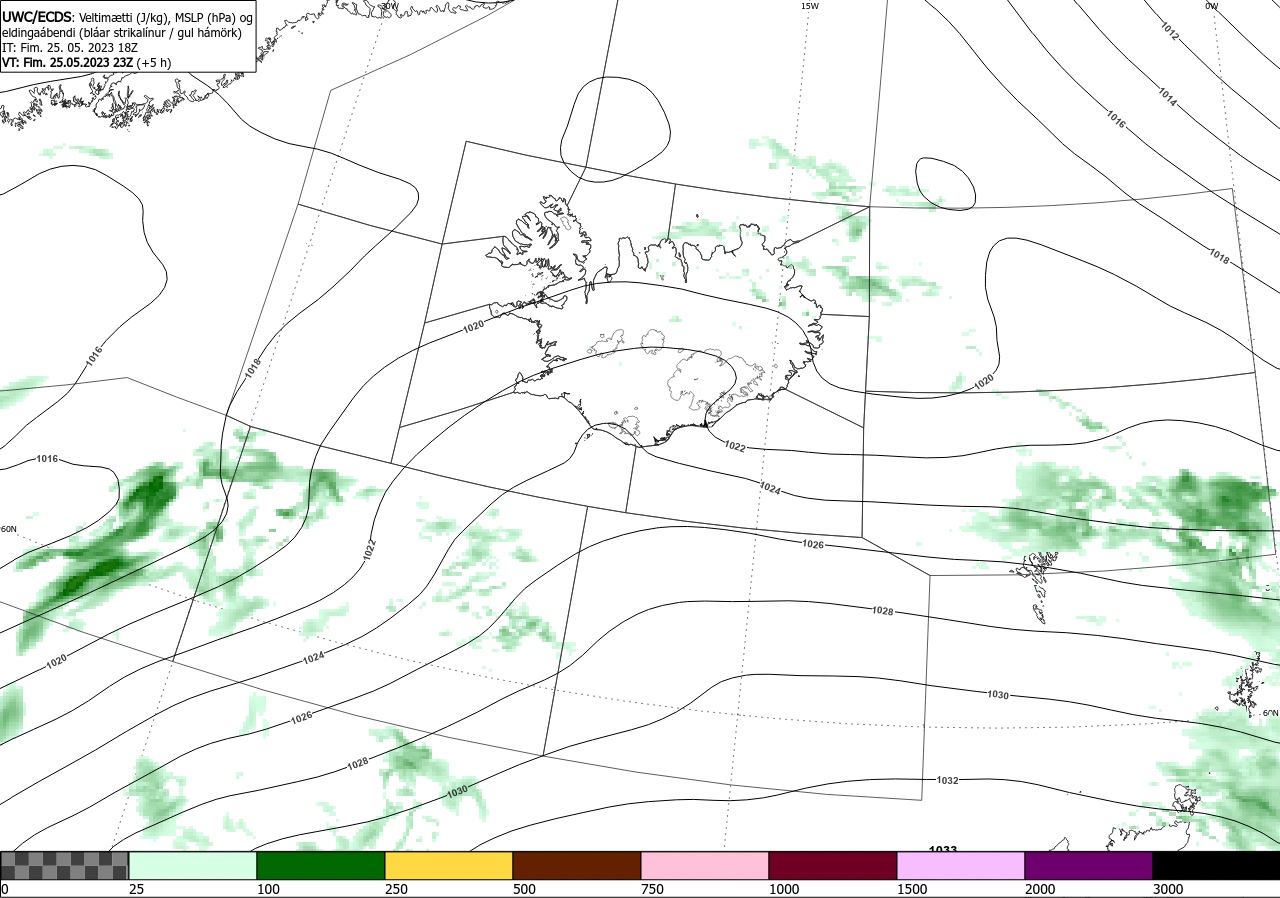Screen dimensions: 1280x898
Task: Click the "3000" legend value
Action: click(1169, 889)
